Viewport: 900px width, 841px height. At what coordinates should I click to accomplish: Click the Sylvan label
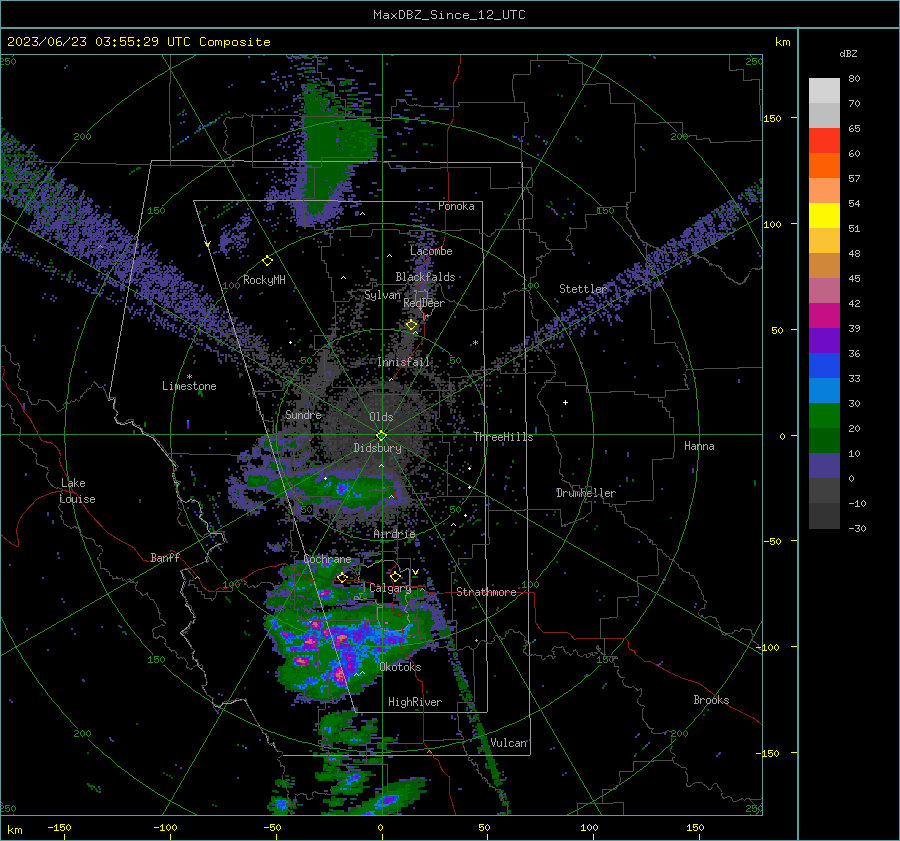point(383,295)
